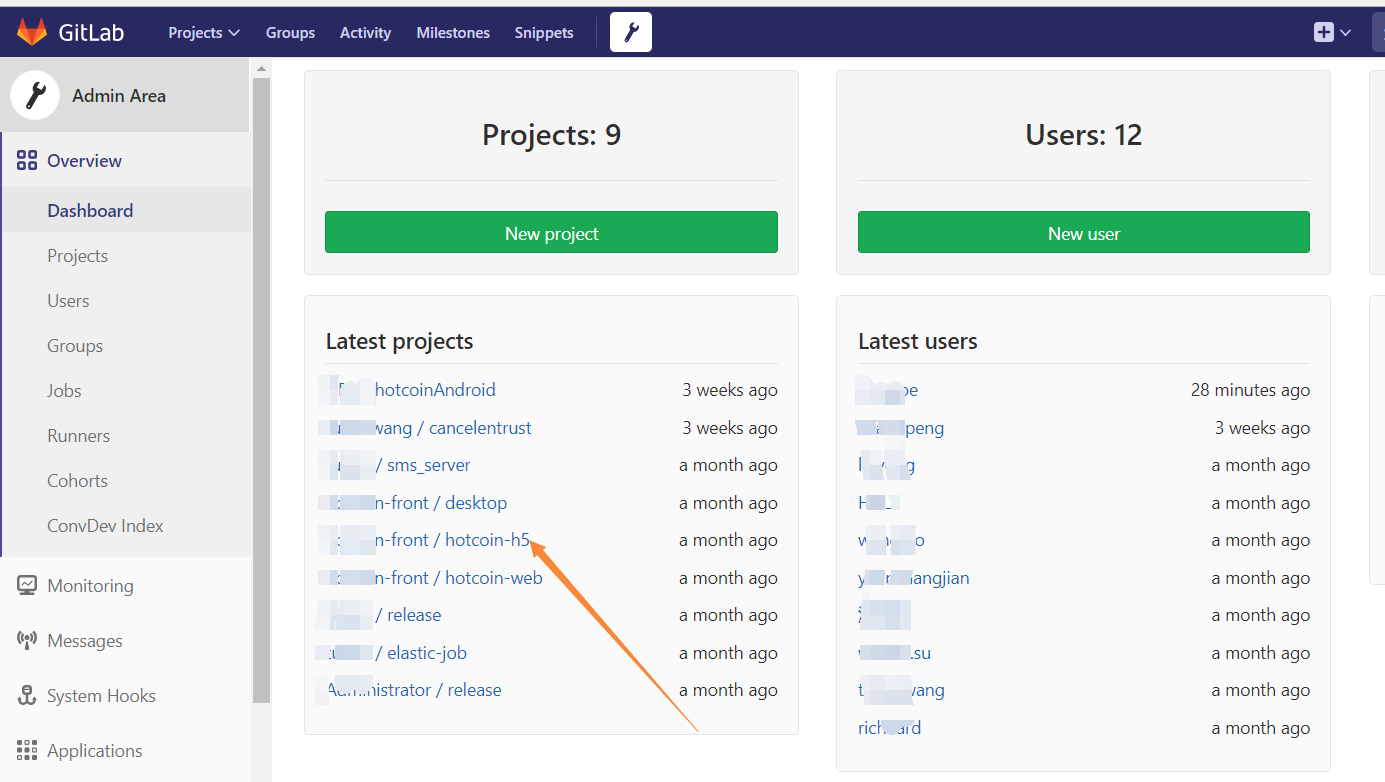The height and width of the screenshot is (782, 1385).
Task: Click the Users: 12 heading
Action: (x=1084, y=135)
